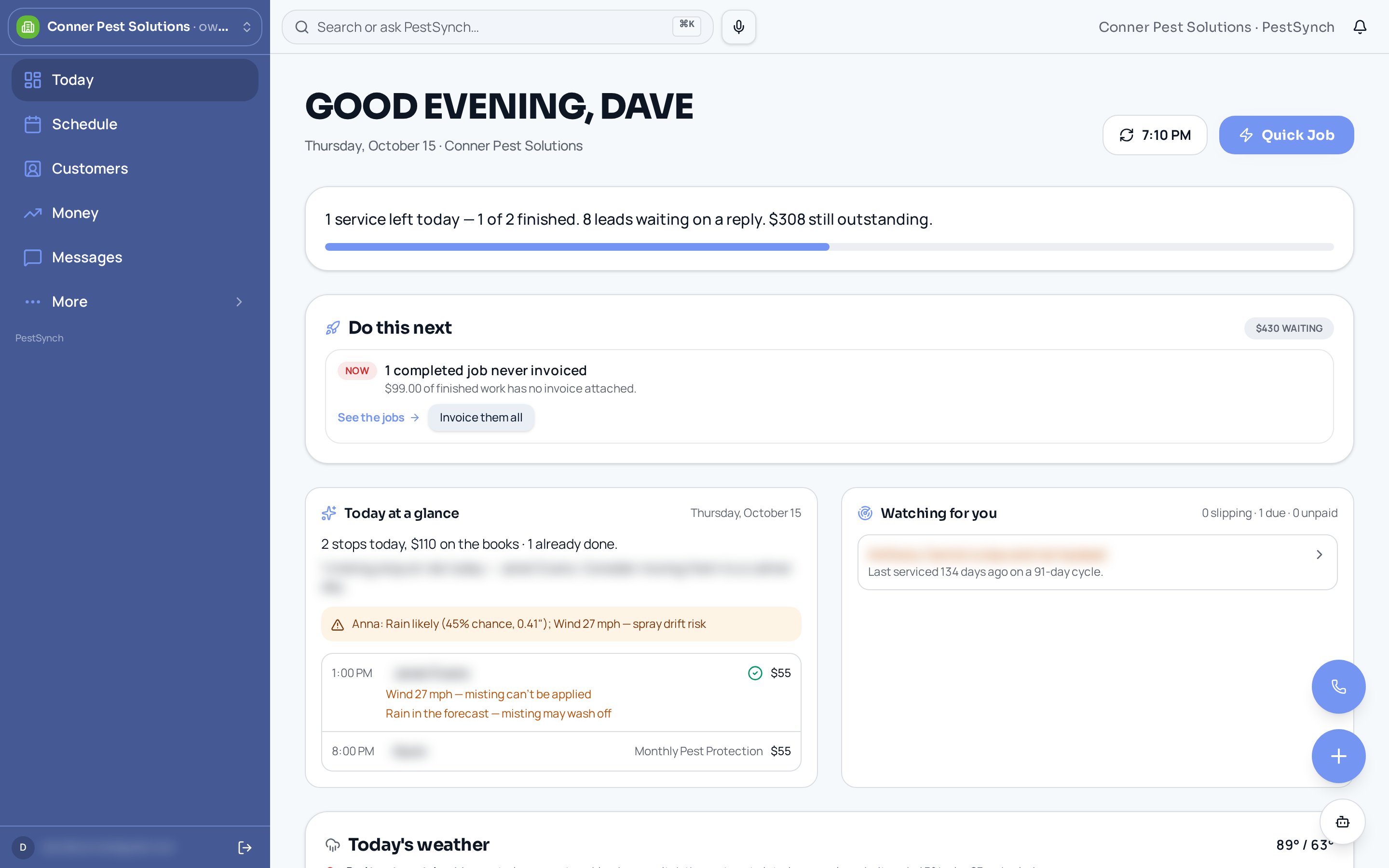Image resolution: width=1389 pixels, height=868 pixels.
Task: Click the search magnifier icon
Action: pyautogui.click(x=302, y=27)
